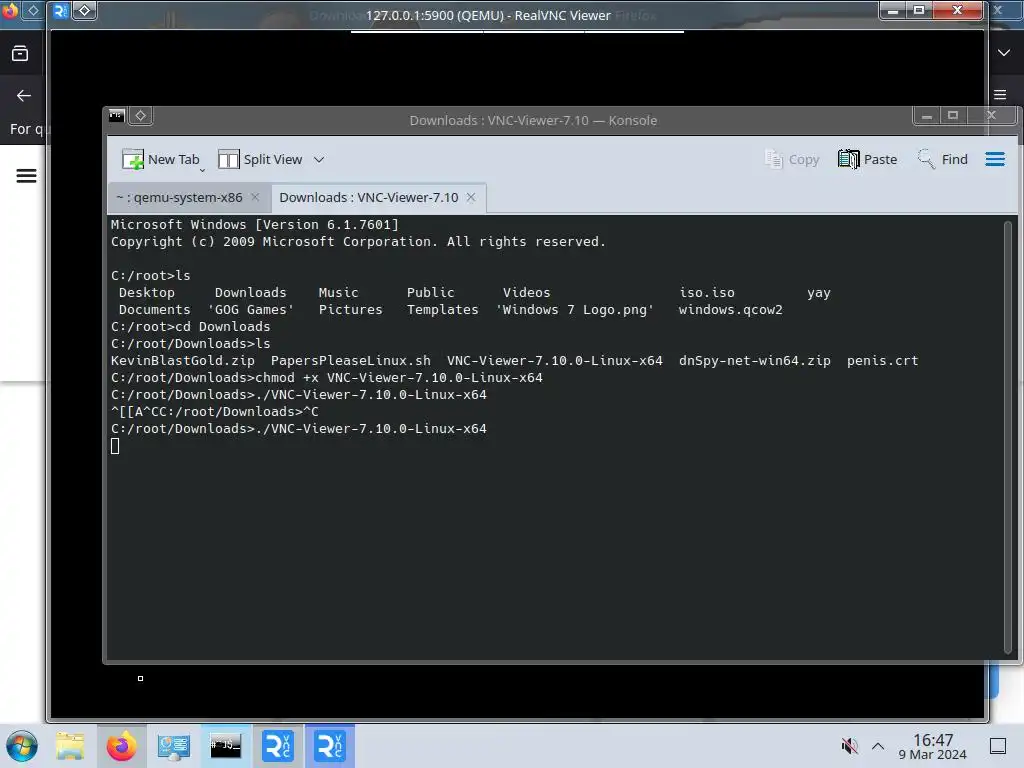Open the Konsole hamburger menu
The width and height of the screenshot is (1024, 768).
(995, 159)
